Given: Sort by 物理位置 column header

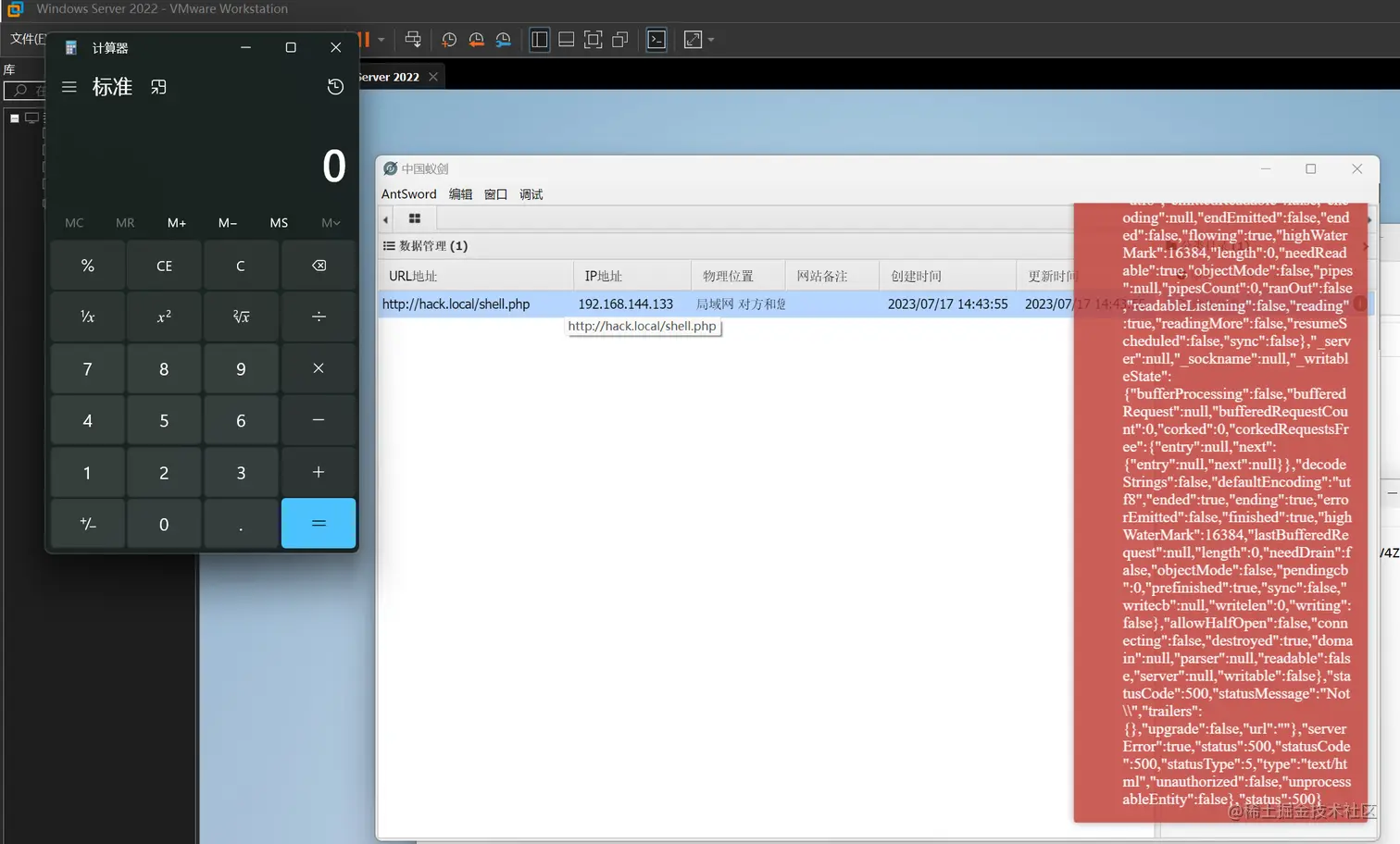Looking at the screenshot, I should [738, 276].
